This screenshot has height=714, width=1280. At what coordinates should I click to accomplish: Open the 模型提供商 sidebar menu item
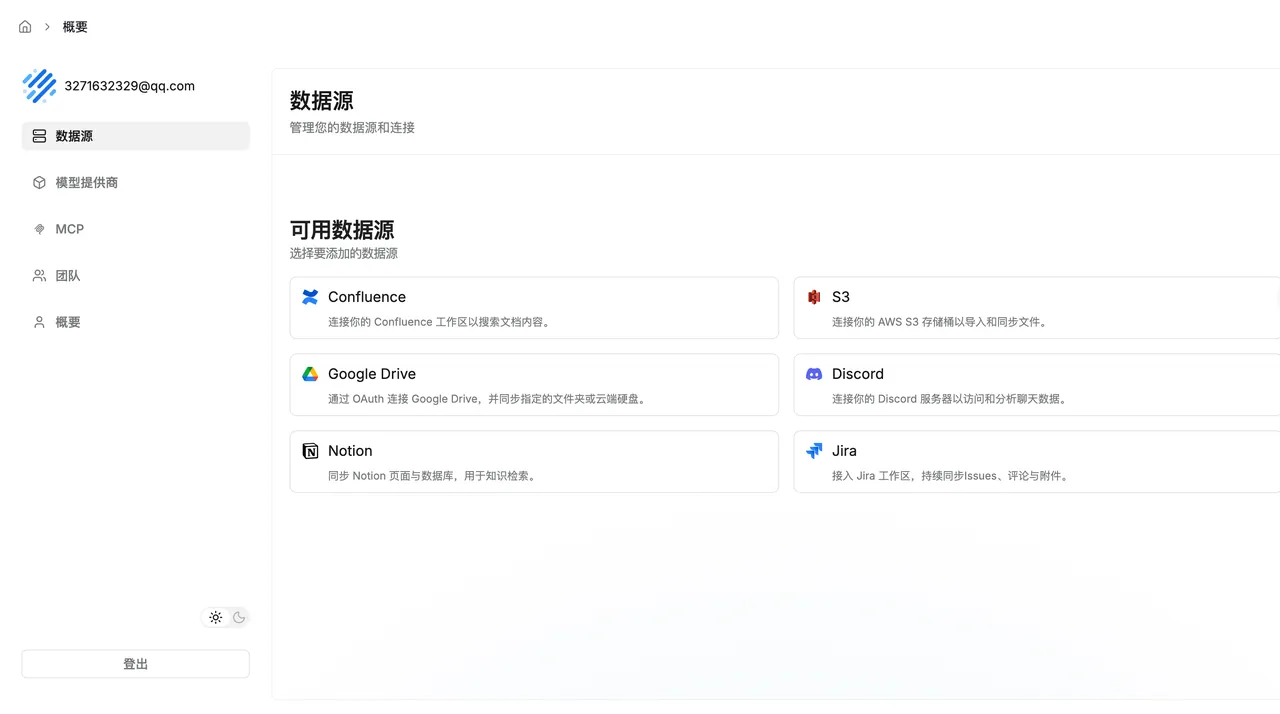[136, 183]
